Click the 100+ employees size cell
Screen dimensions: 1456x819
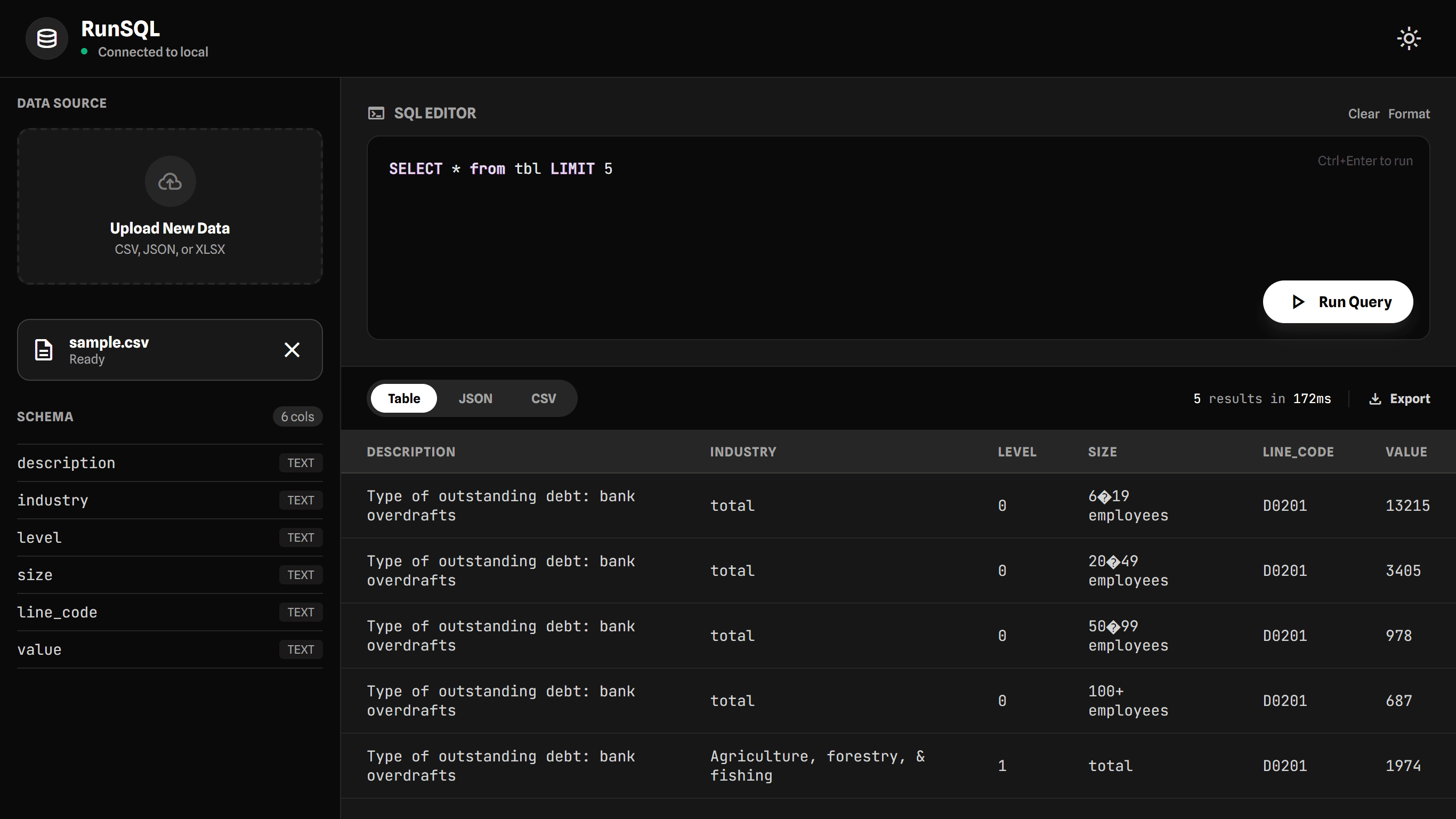1128,701
